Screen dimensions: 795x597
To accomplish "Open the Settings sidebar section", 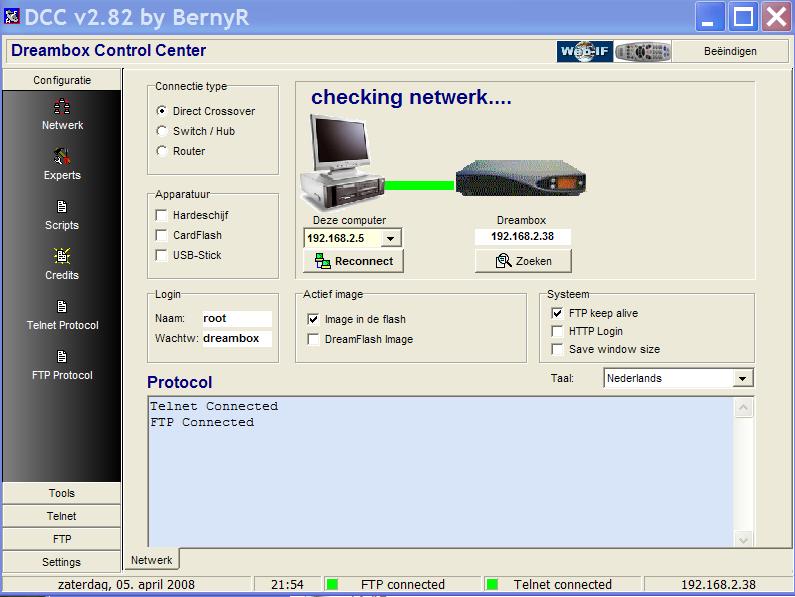I will (62, 562).
